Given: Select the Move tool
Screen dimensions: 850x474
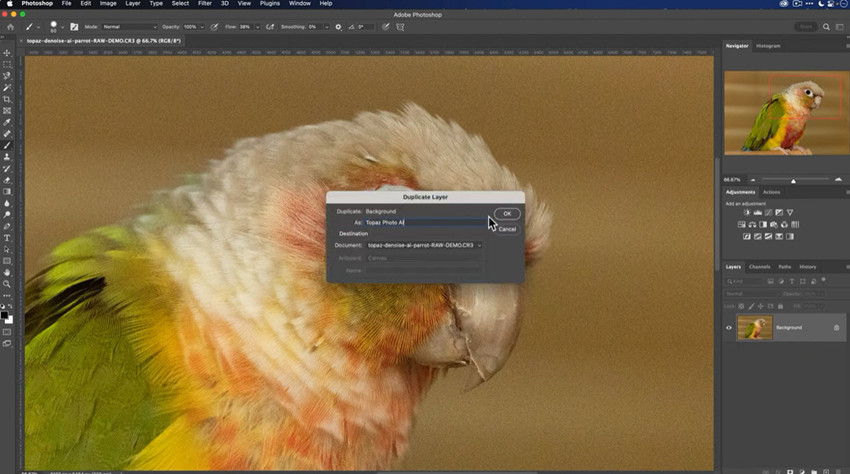Looking at the screenshot, I should click(x=7, y=53).
